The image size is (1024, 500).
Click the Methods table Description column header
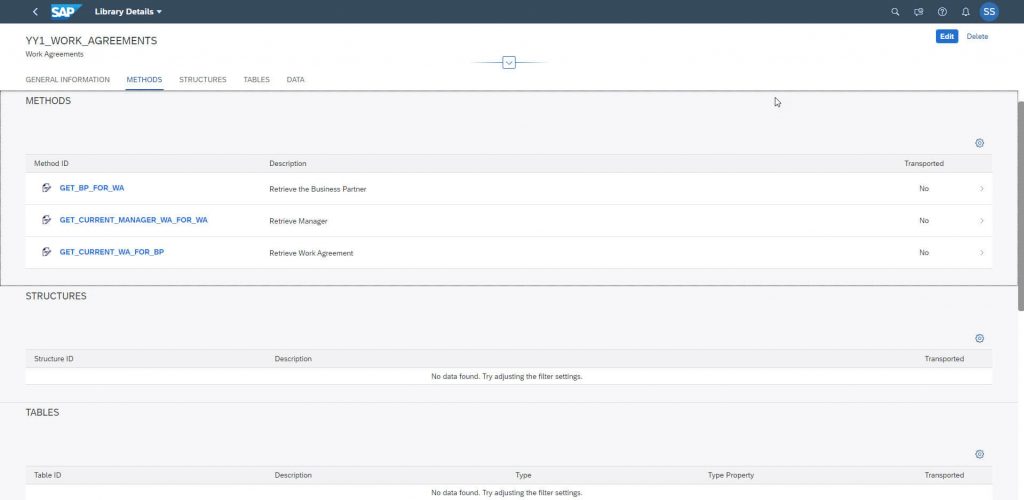coord(287,163)
